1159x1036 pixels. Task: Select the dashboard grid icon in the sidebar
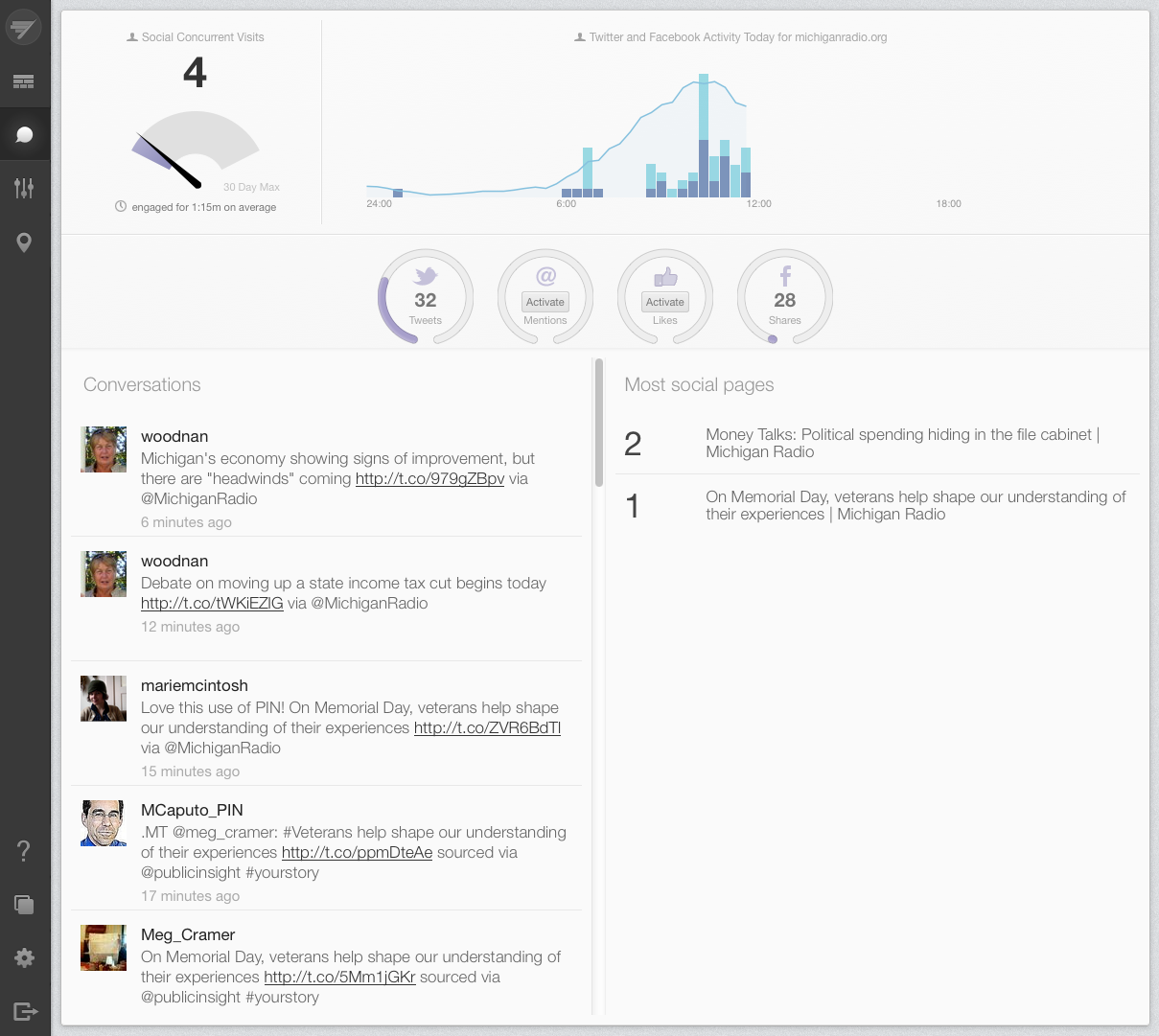[23, 80]
